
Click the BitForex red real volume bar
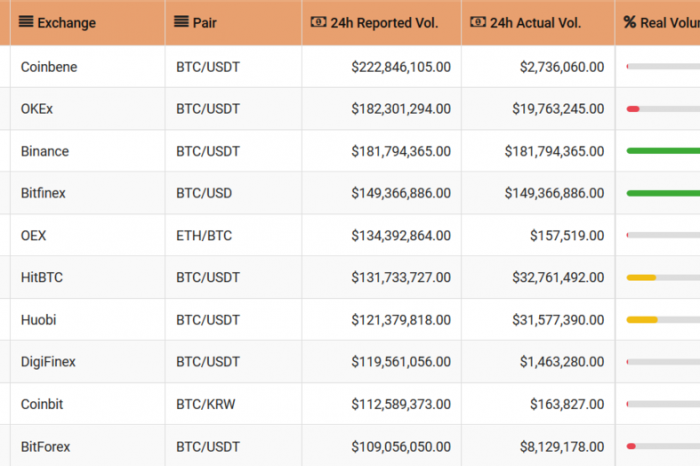click(631, 446)
